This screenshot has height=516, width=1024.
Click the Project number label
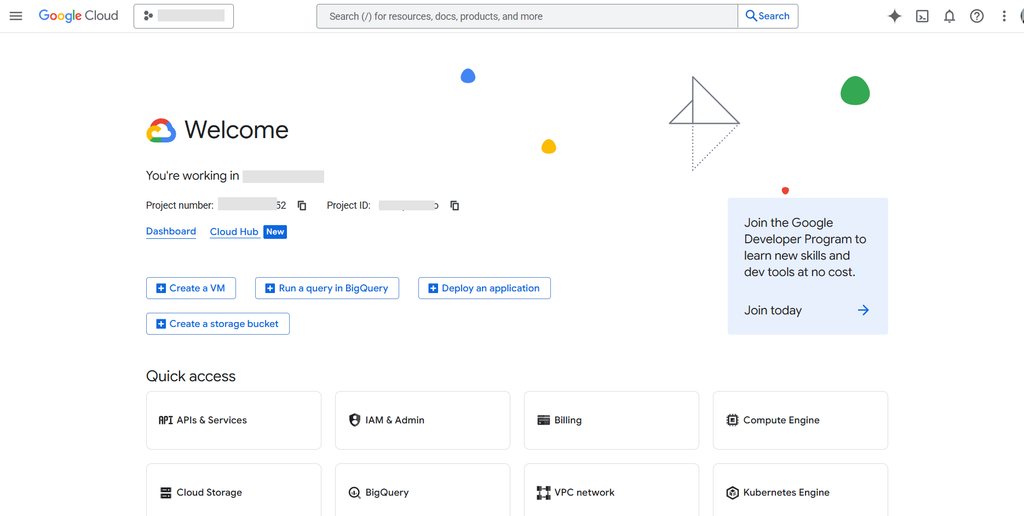[180, 205]
